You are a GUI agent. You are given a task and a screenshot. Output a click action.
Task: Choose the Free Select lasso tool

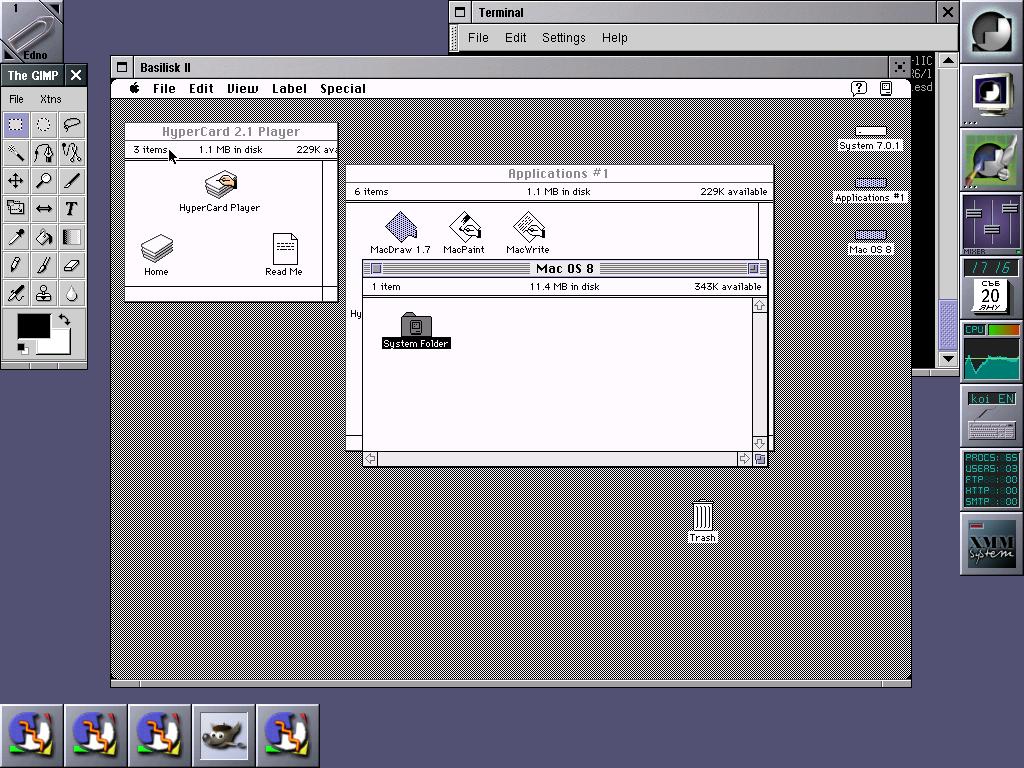72,124
